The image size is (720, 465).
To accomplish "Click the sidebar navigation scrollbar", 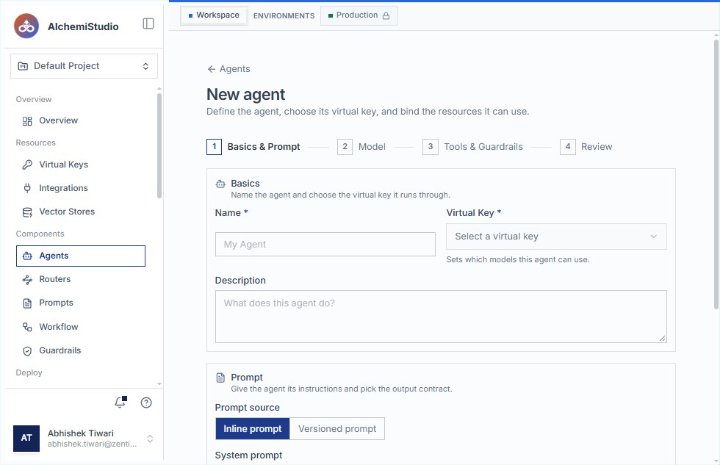I will (159, 146).
